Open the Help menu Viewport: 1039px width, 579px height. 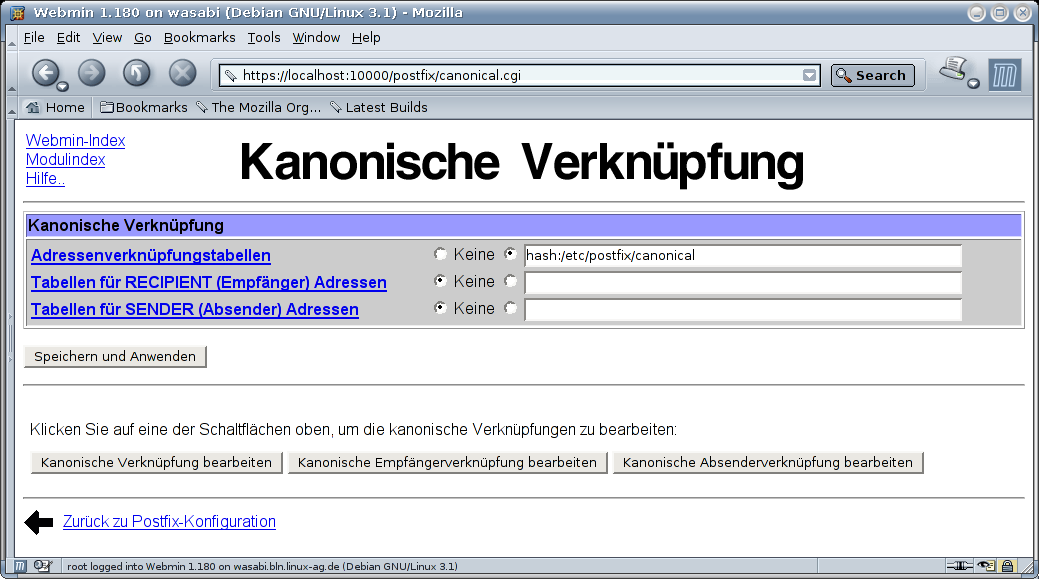[x=366, y=38]
